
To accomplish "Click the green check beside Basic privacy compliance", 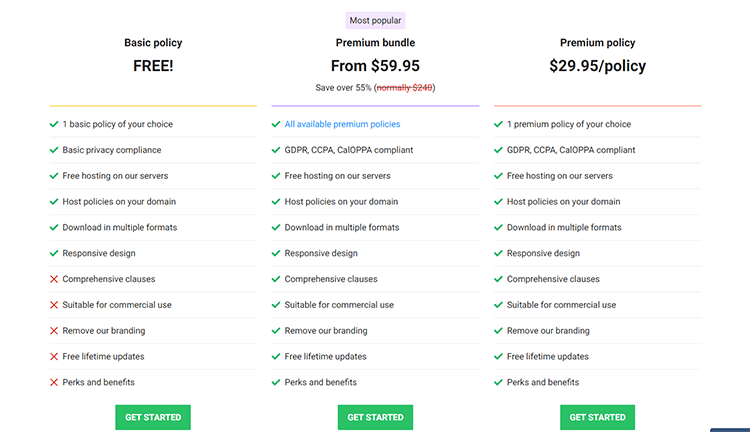I will click(54, 150).
